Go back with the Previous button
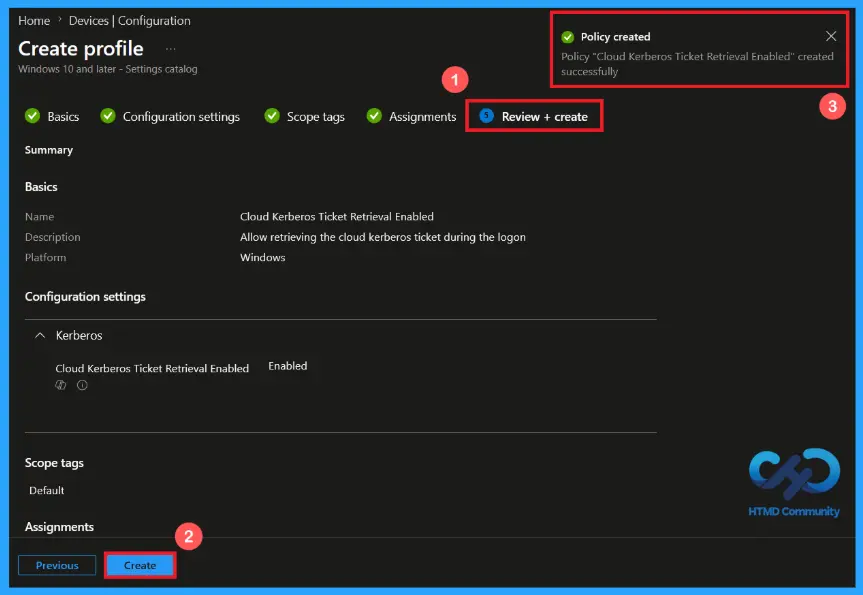 click(x=57, y=565)
